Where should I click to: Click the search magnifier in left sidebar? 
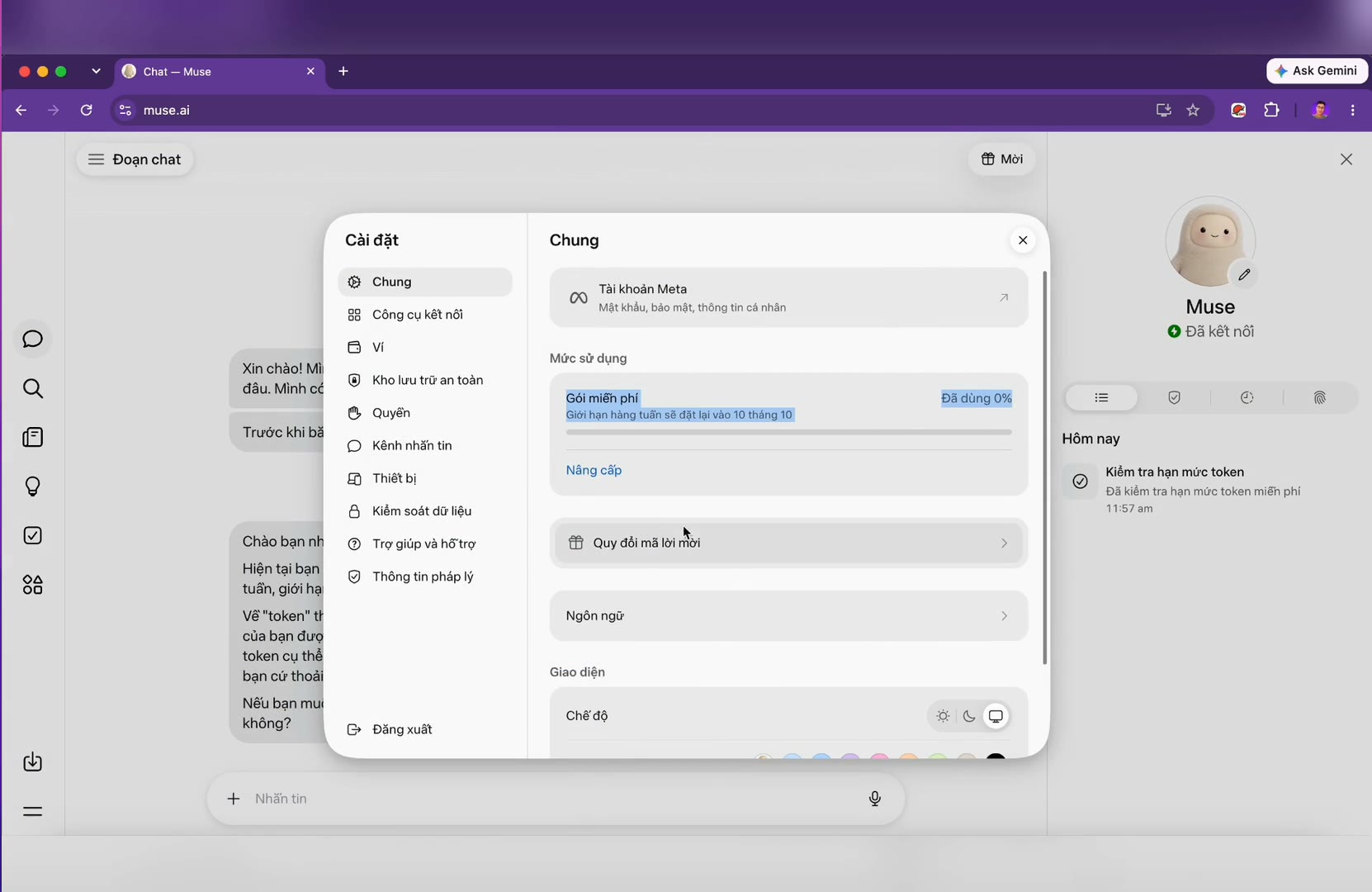(33, 388)
